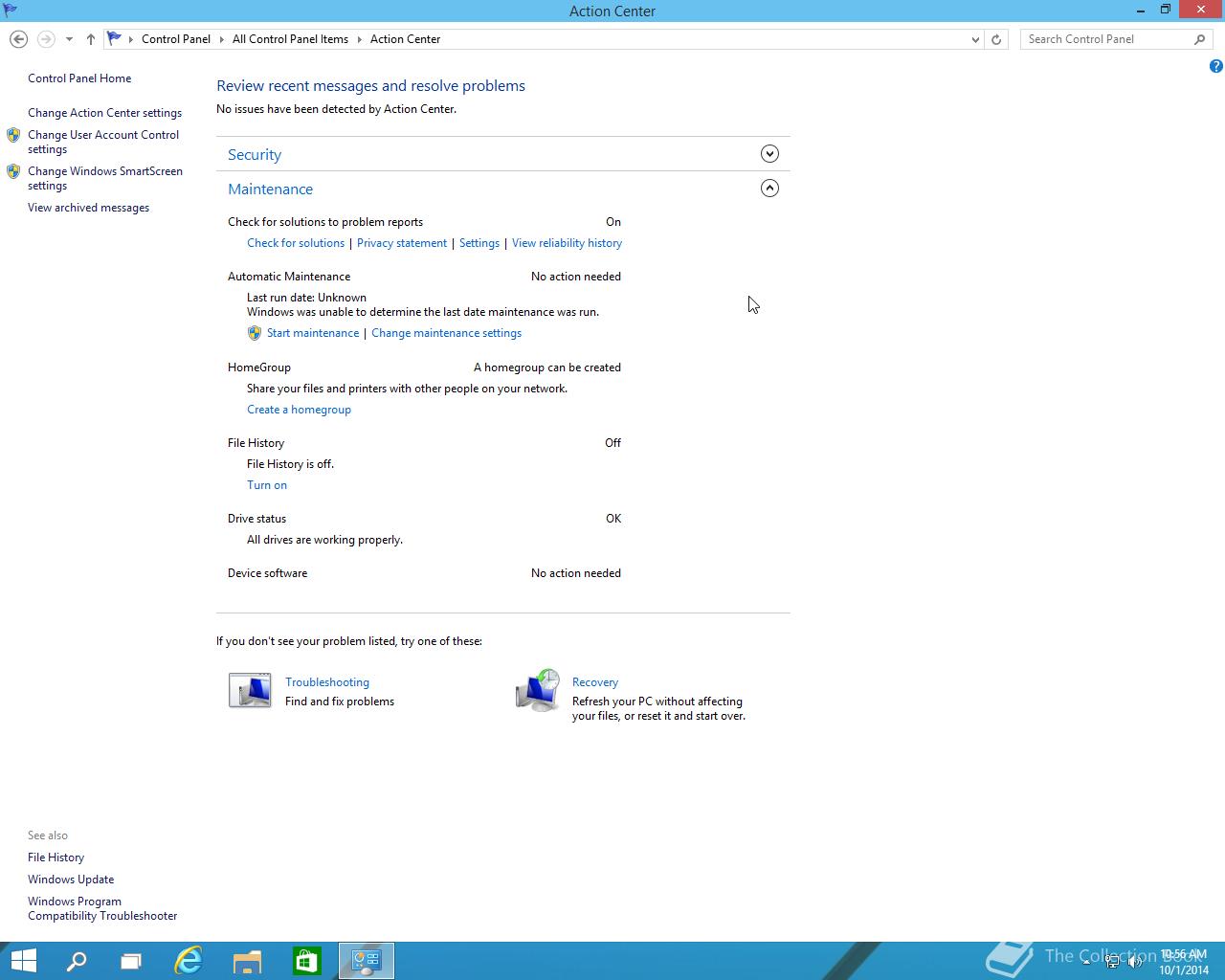Click the Troubleshooting monitor icon
The image size is (1225, 980).
tap(250, 690)
